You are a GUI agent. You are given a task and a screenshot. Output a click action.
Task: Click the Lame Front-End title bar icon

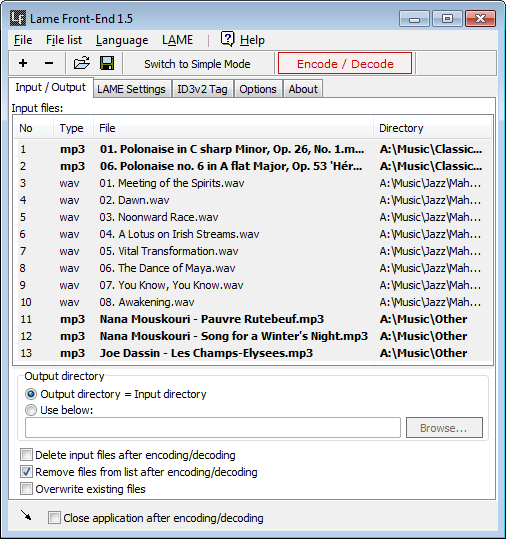pyautogui.click(x=18, y=18)
